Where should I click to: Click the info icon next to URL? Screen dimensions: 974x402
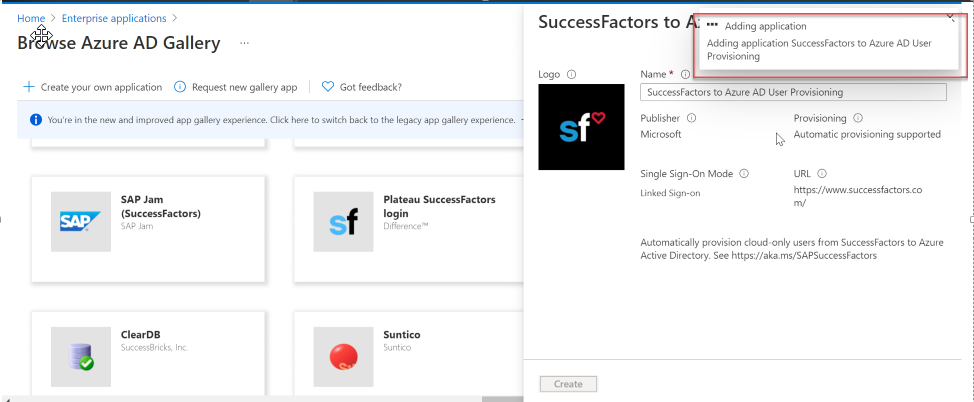822,174
